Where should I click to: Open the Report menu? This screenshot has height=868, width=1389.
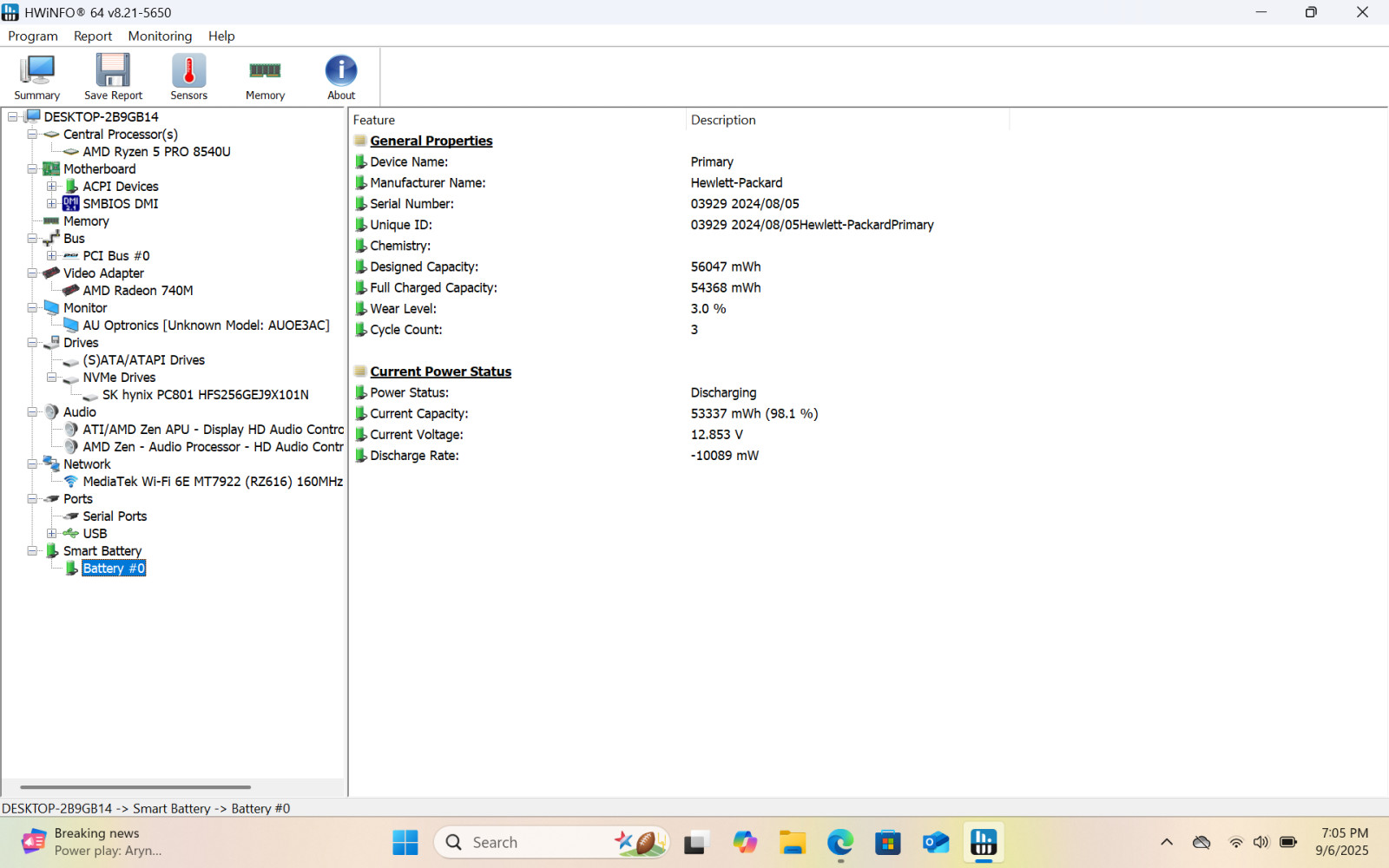click(93, 36)
